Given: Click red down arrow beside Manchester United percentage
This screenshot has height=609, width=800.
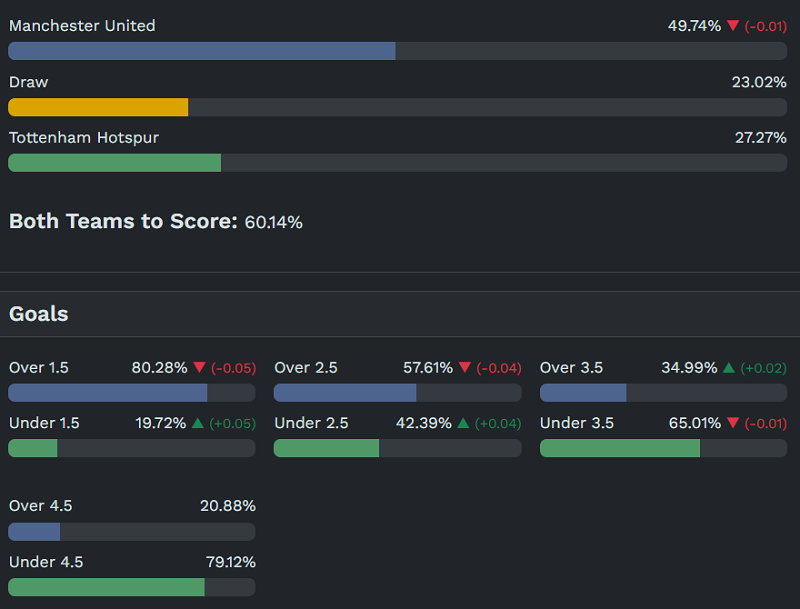Looking at the screenshot, I should click(x=733, y=26).
